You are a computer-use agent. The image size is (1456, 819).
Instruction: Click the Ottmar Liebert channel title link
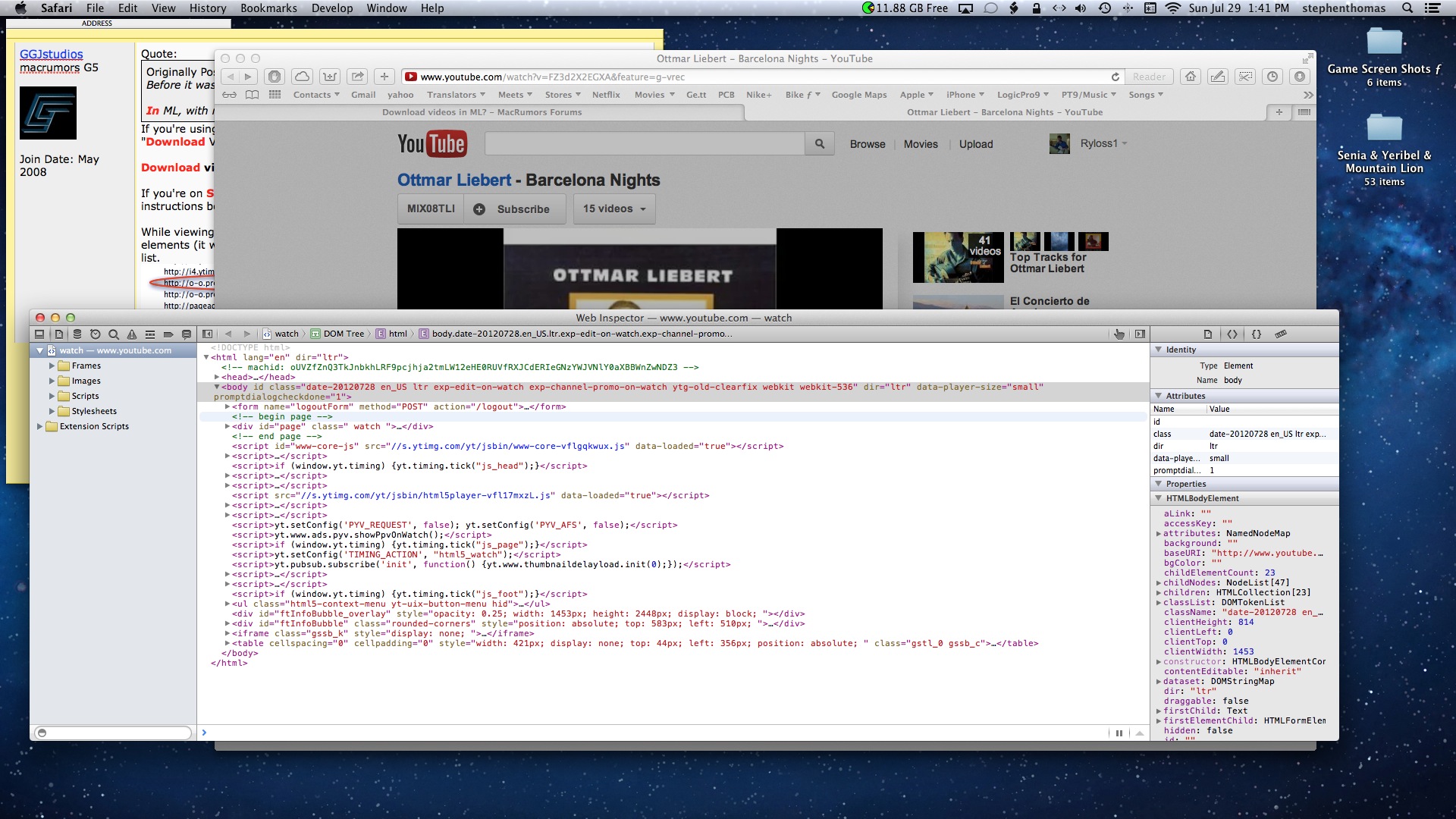coord(454,180)
